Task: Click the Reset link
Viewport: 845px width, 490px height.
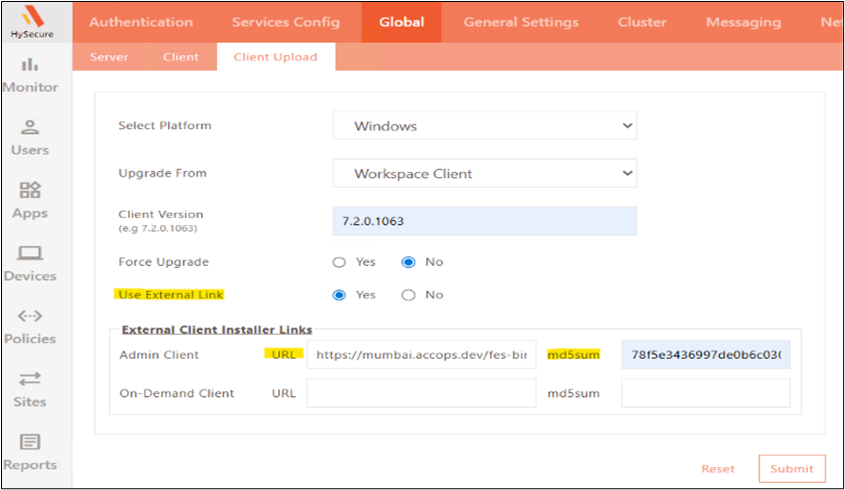Action: tap(717, 468)
